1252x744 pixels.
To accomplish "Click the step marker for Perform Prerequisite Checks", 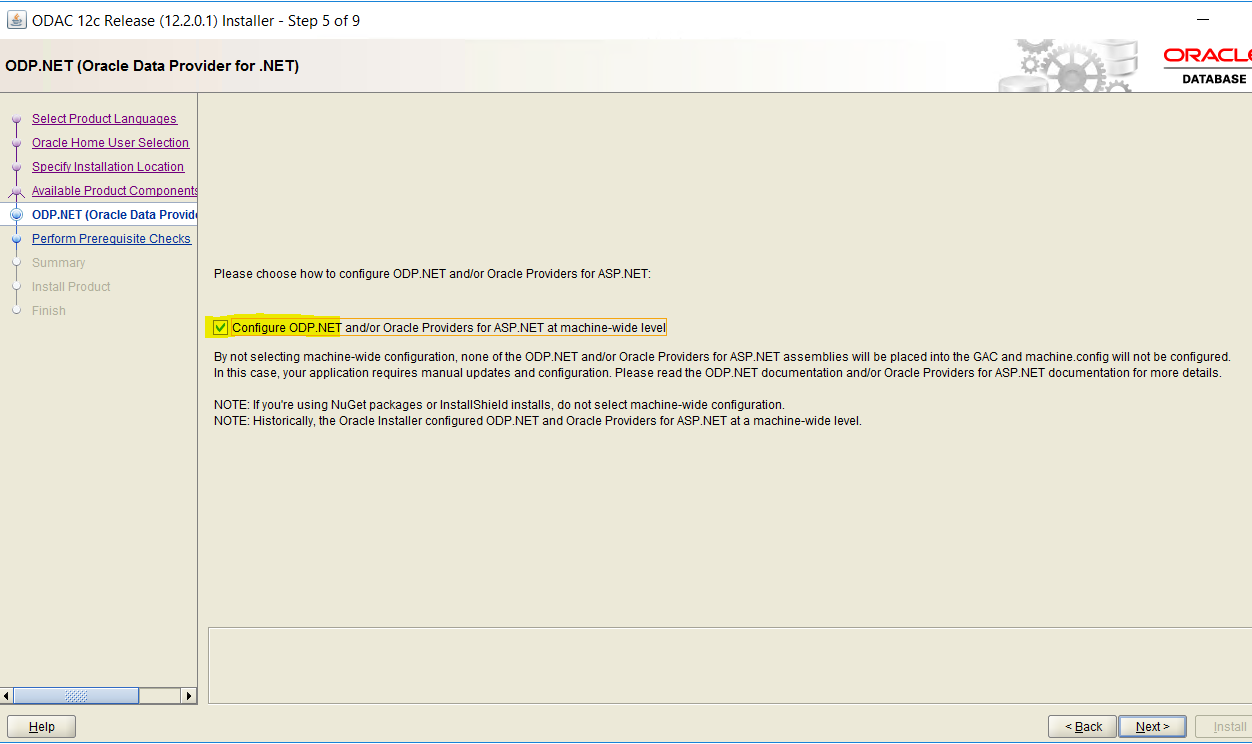I will [16, 239].
